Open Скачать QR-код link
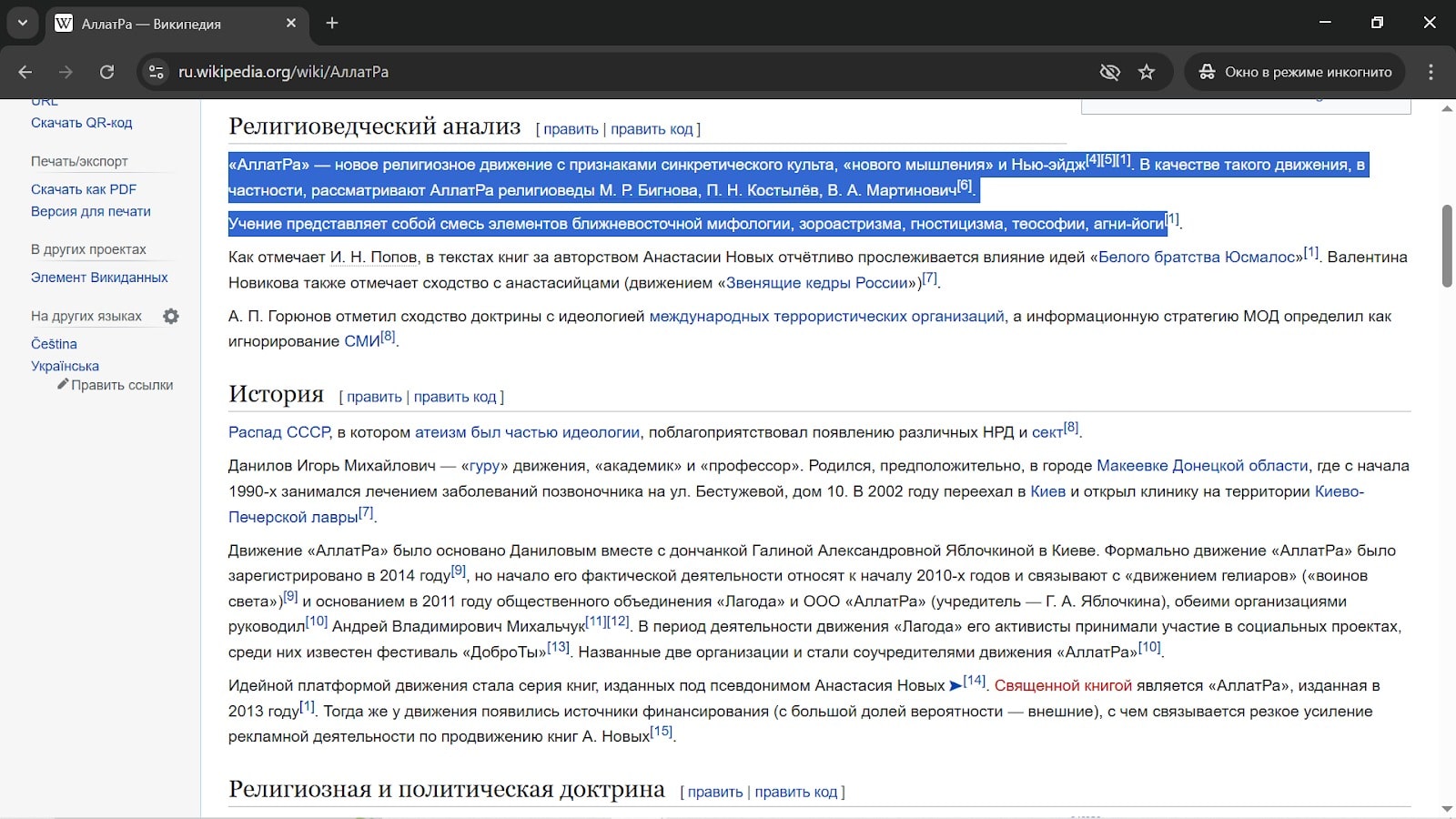The height and width of the screenshot is (819, 1456). pos(82,123)
